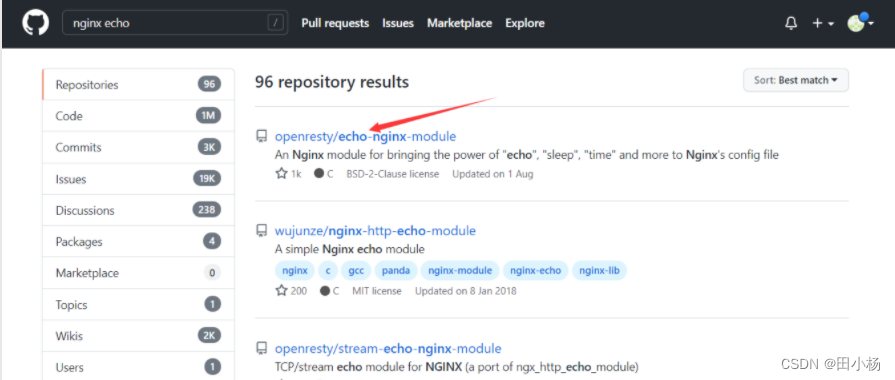Open wujunze/nginx-http-echo-module repository

click(x=375, y=231)
